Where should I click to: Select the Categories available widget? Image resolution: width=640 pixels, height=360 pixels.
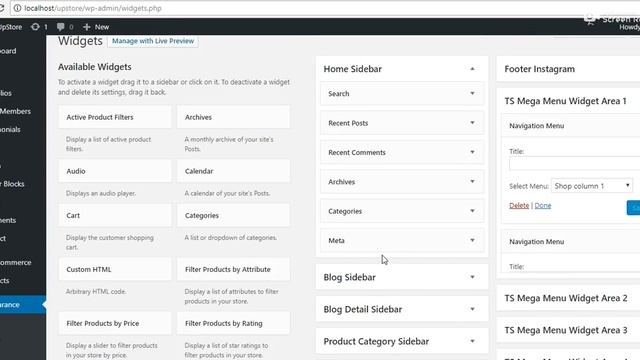coord(233,216)
